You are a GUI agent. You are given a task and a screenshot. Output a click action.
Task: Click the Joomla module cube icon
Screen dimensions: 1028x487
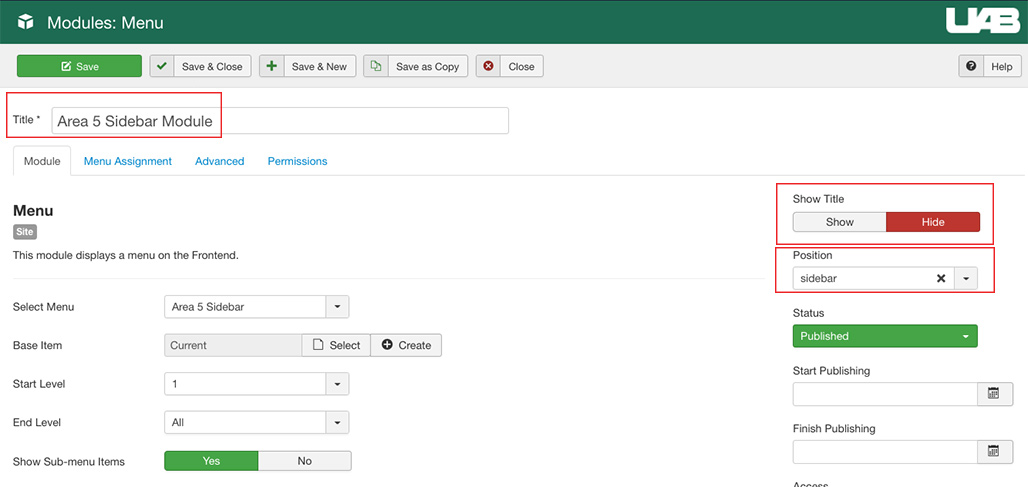point(26,22)
